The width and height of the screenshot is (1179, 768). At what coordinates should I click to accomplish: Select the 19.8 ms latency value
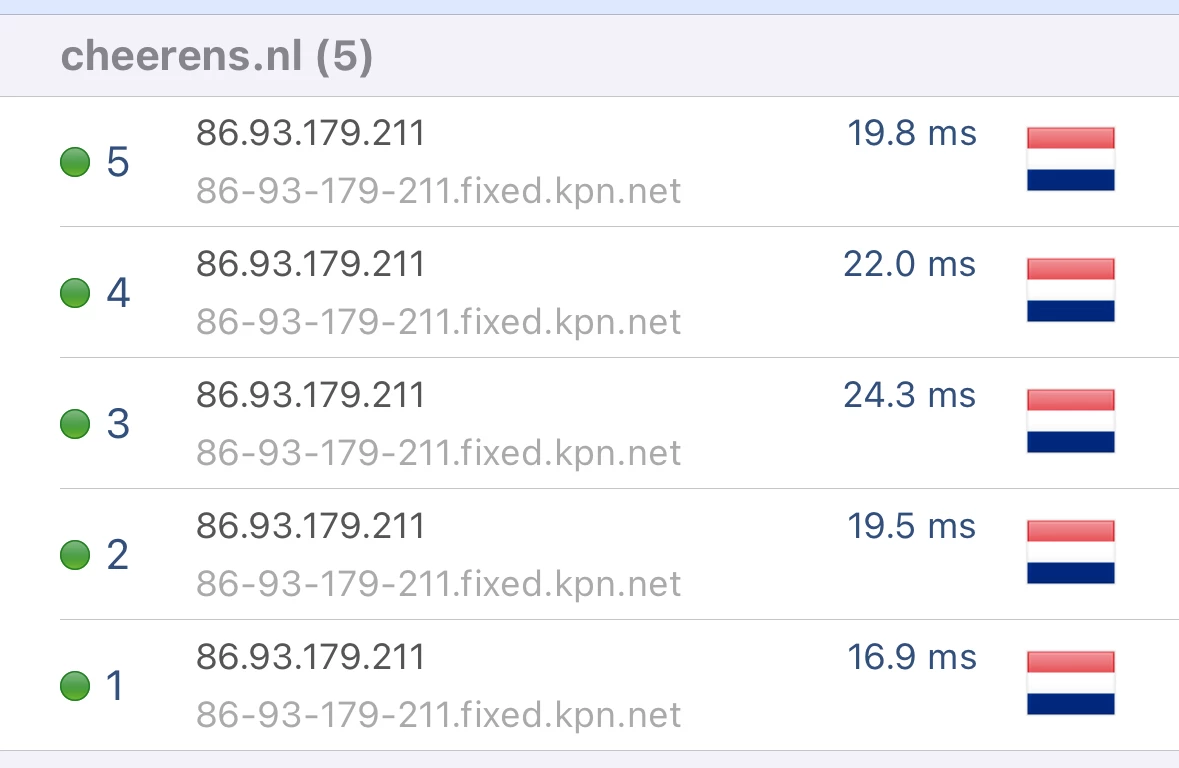tap(912, 133)
